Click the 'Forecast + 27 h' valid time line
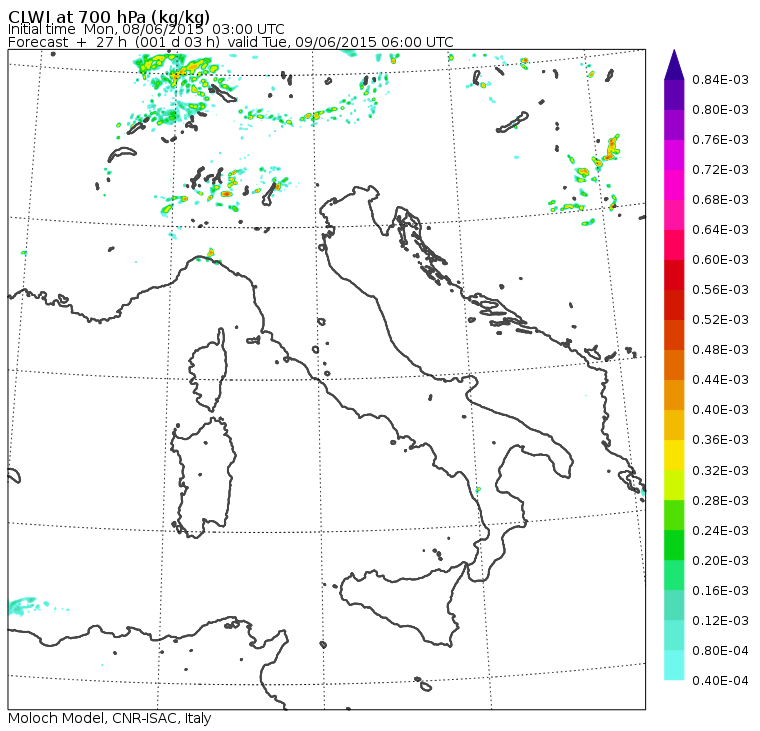760x731 pixels. (231, 42)
